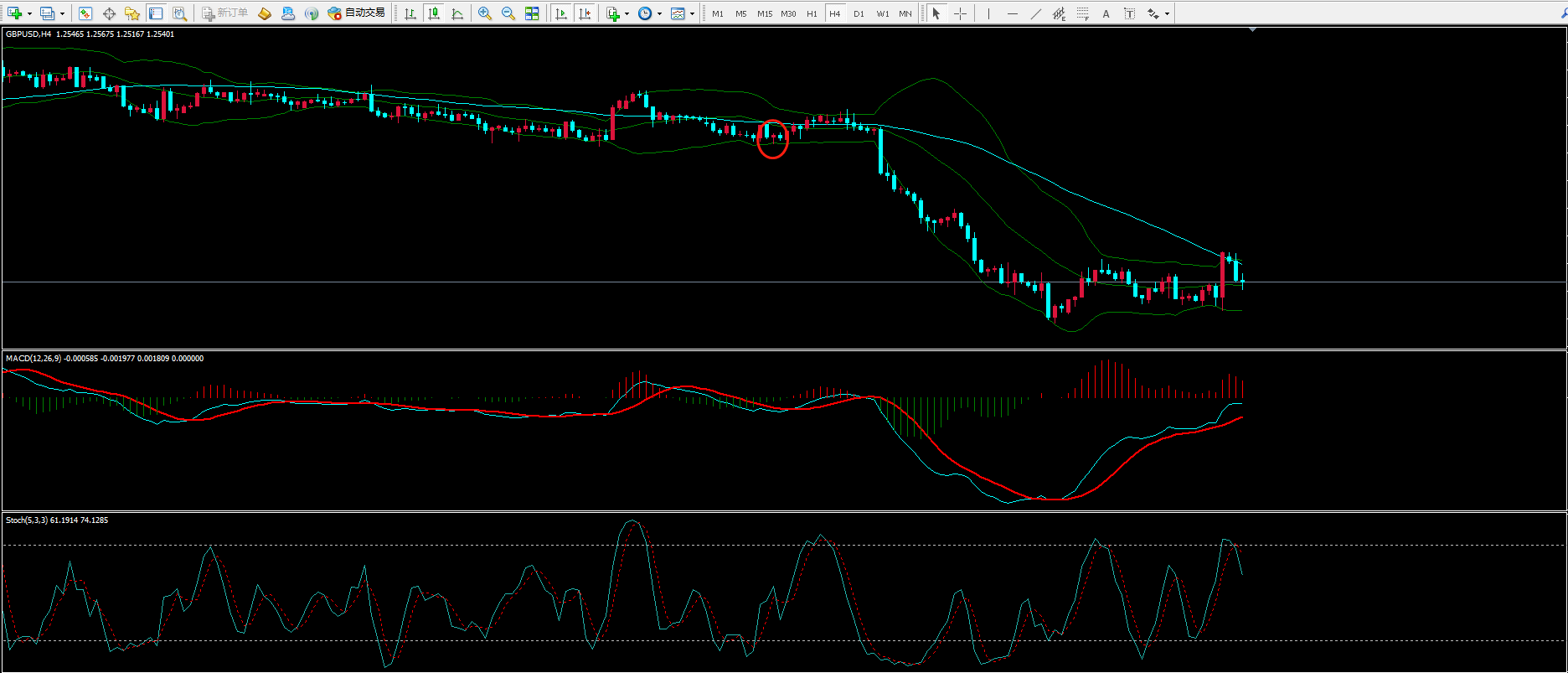Click the Zoom In magnifier icon
1568x673 pixels.
pos(485,13)
